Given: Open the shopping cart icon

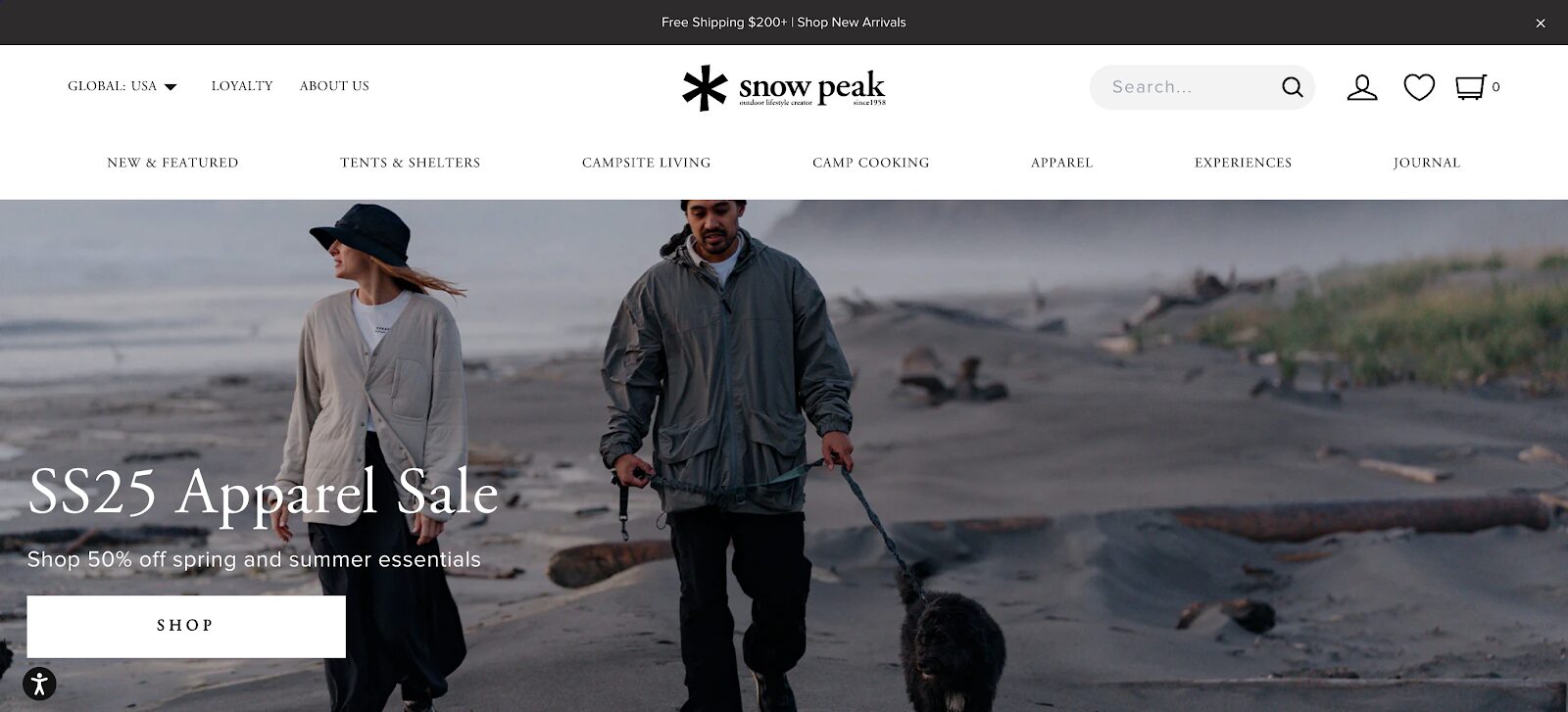Looking at the screenshot, I should point(1470,87).
